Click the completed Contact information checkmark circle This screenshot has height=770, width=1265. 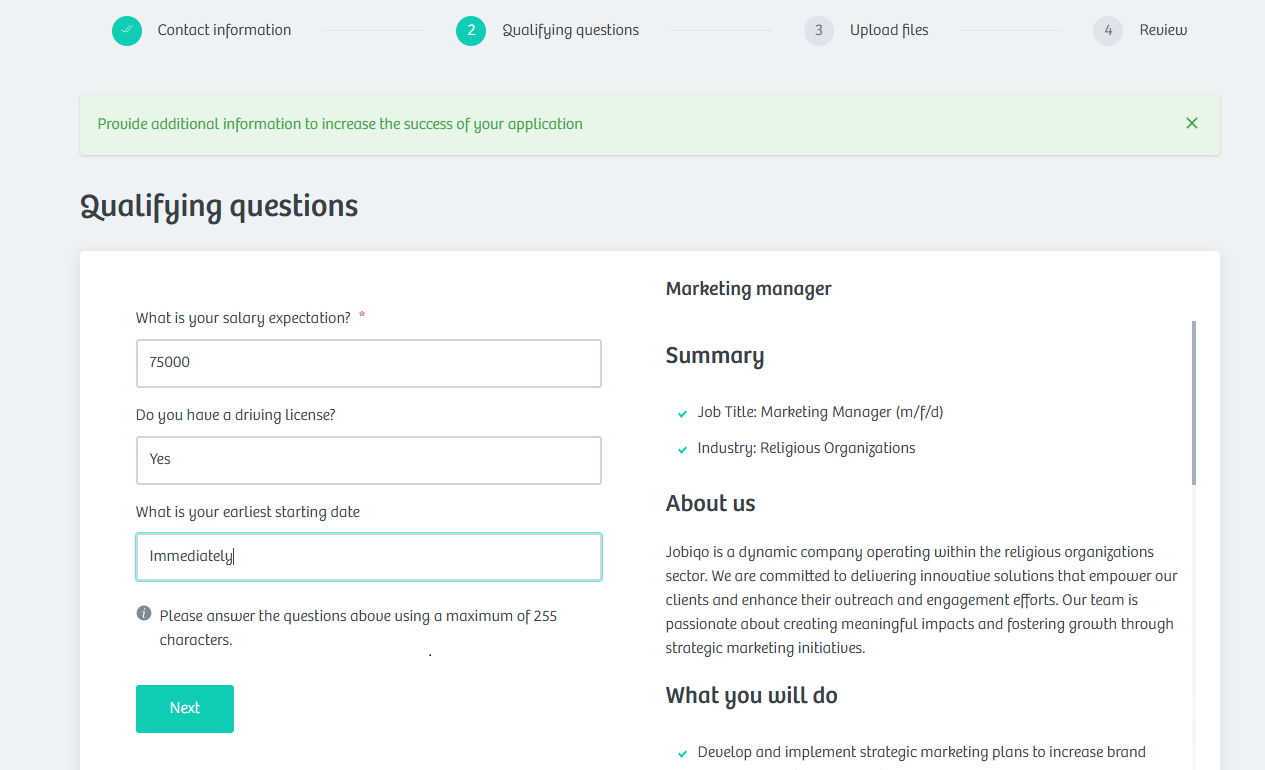click(127, 31)
